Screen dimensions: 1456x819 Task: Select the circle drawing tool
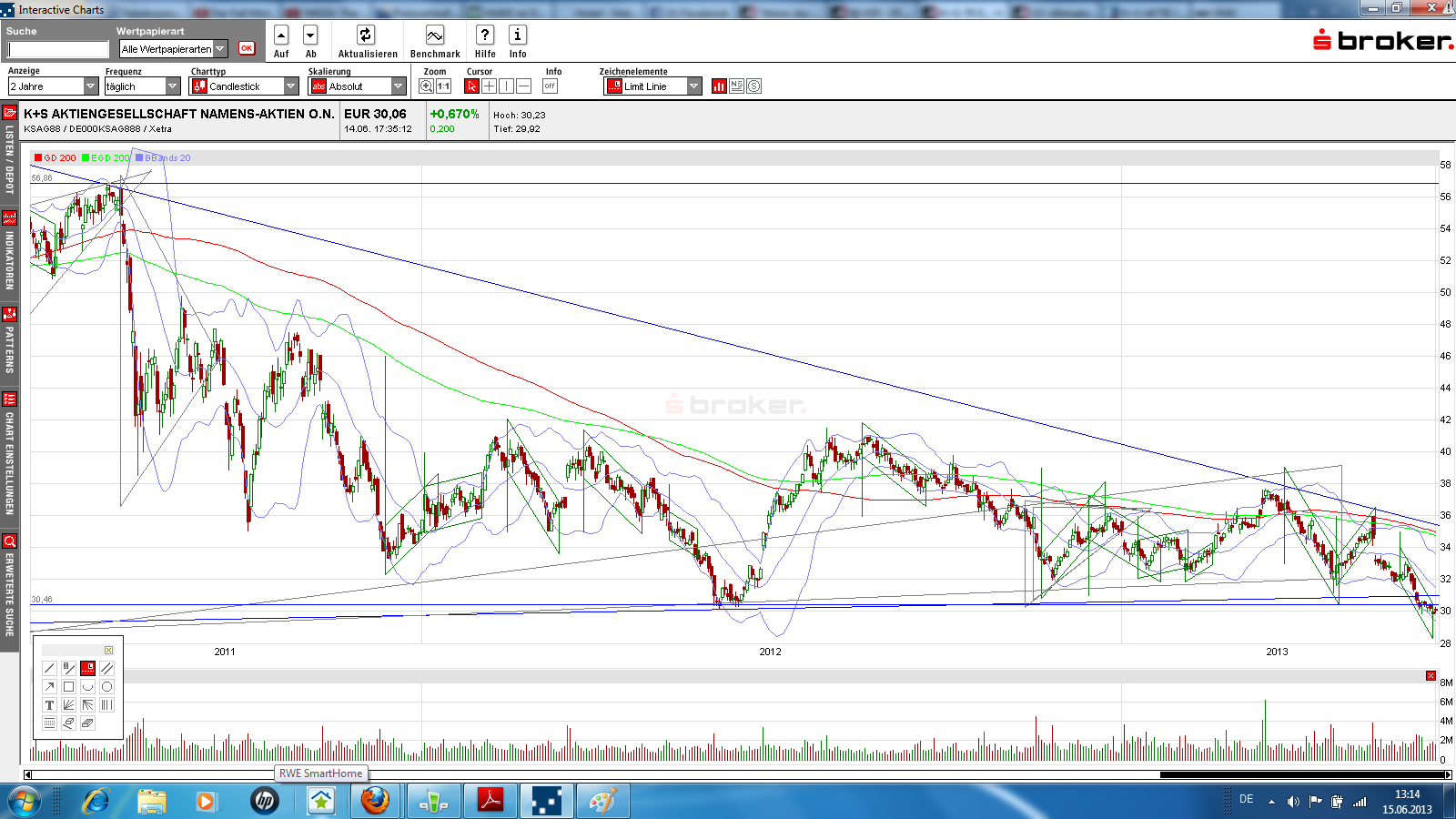click(x=106, y=686)
